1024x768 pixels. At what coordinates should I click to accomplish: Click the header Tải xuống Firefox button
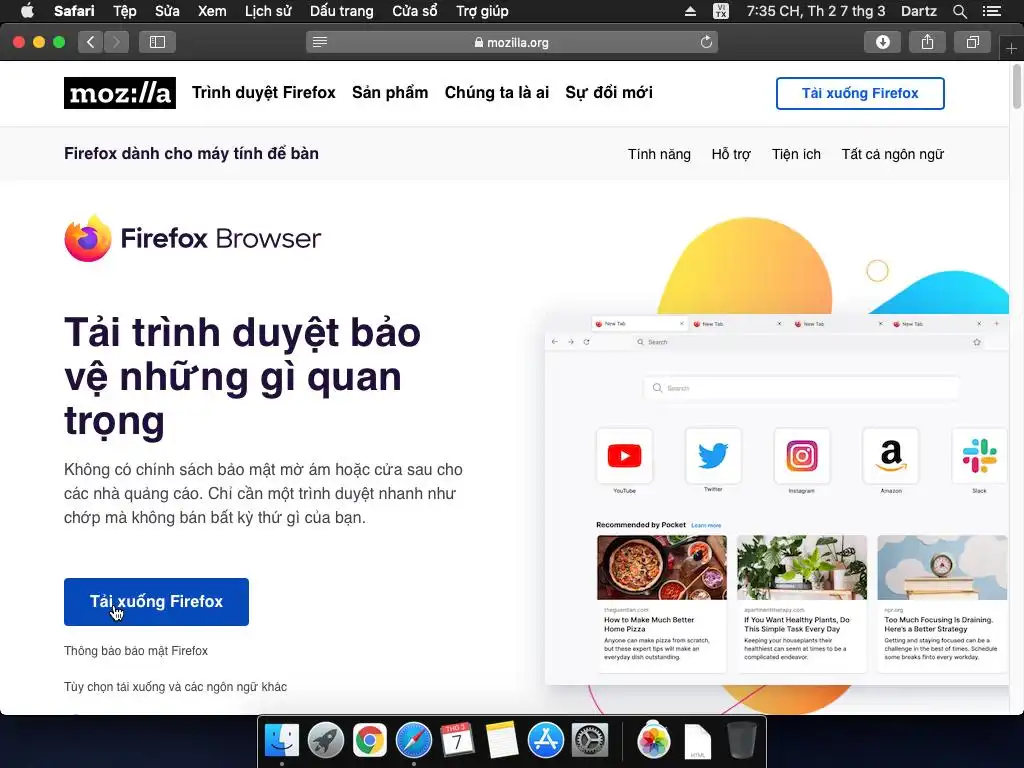(x=860, y=93)
